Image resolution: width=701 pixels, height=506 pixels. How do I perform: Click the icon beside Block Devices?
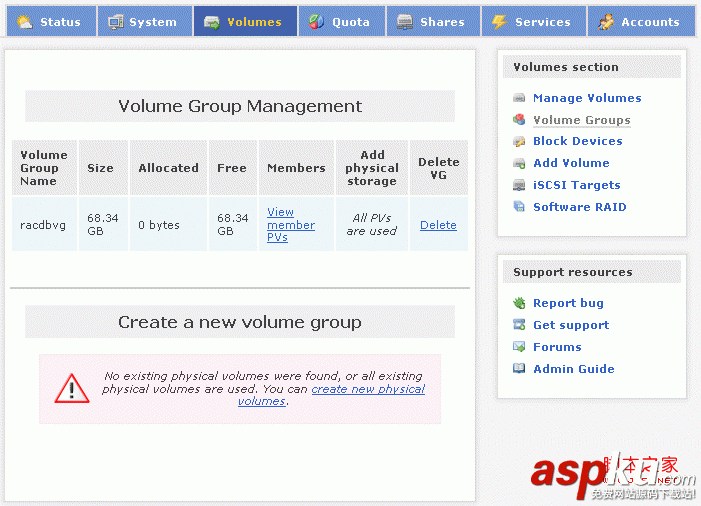519,141
